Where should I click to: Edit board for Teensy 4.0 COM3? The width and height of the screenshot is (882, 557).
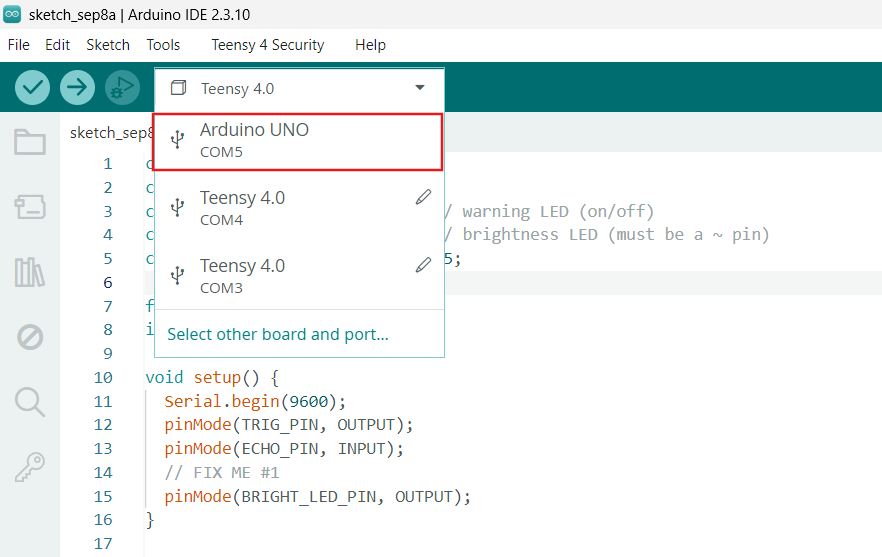[423, 265]
